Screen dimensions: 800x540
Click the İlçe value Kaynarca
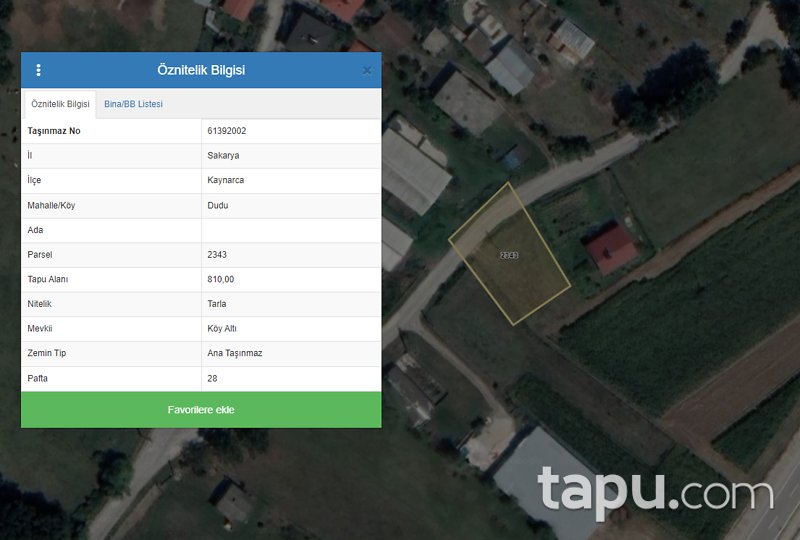click(226, 180)
